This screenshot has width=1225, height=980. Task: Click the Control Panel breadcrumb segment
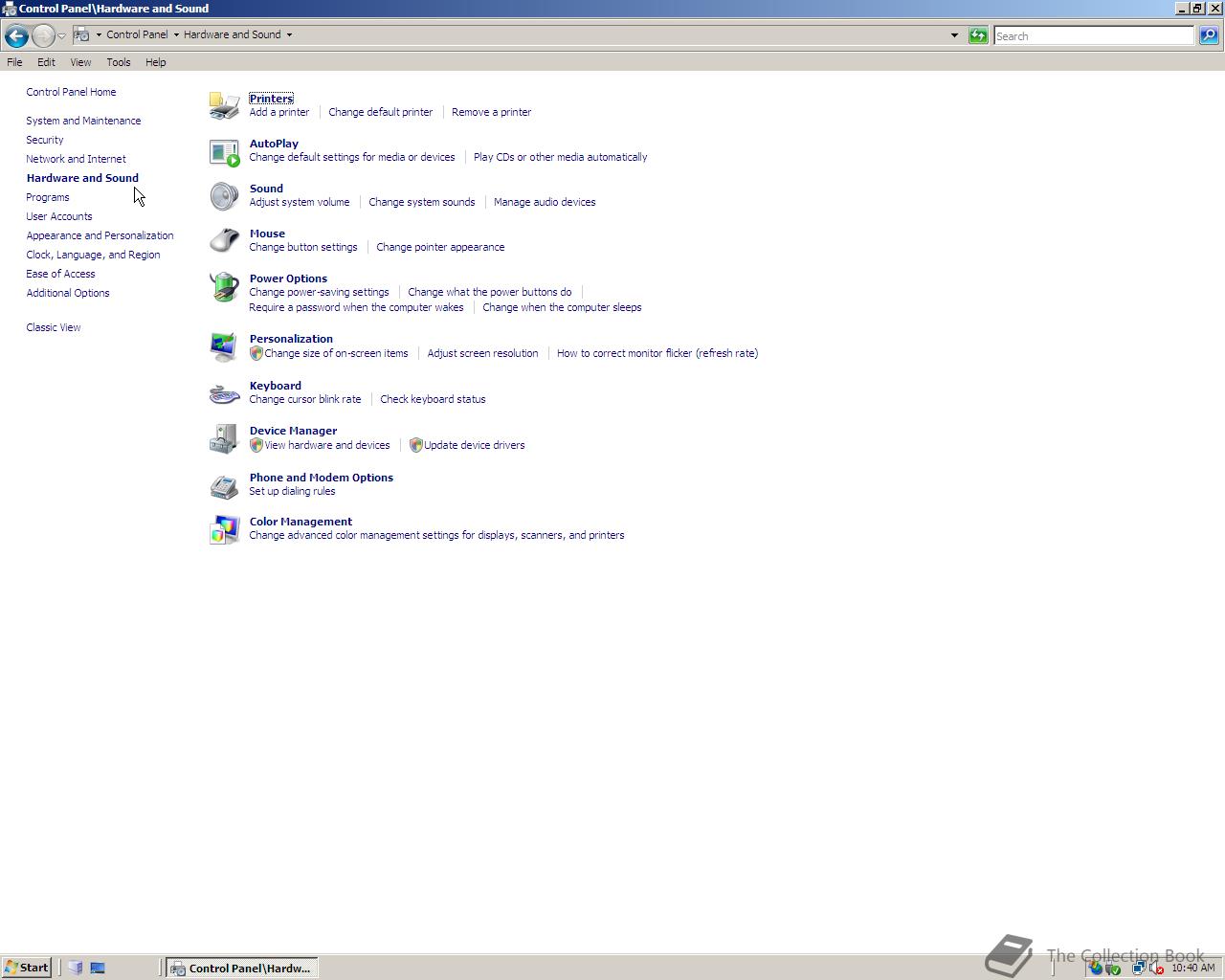click(x=137, y=34)
